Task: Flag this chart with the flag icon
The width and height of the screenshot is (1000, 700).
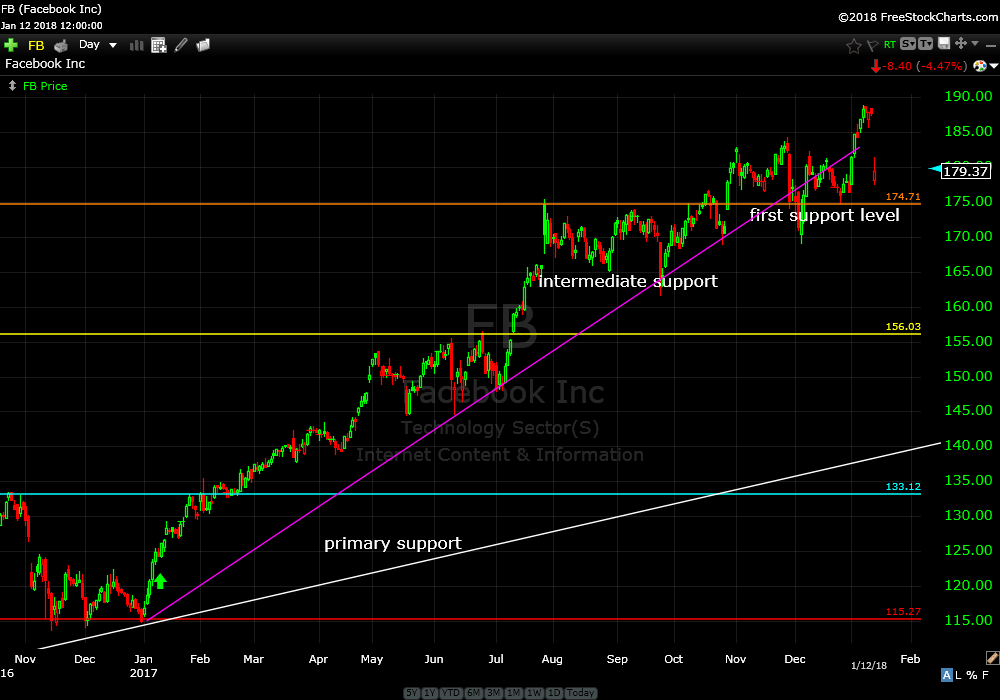Action: click(872, 45)
